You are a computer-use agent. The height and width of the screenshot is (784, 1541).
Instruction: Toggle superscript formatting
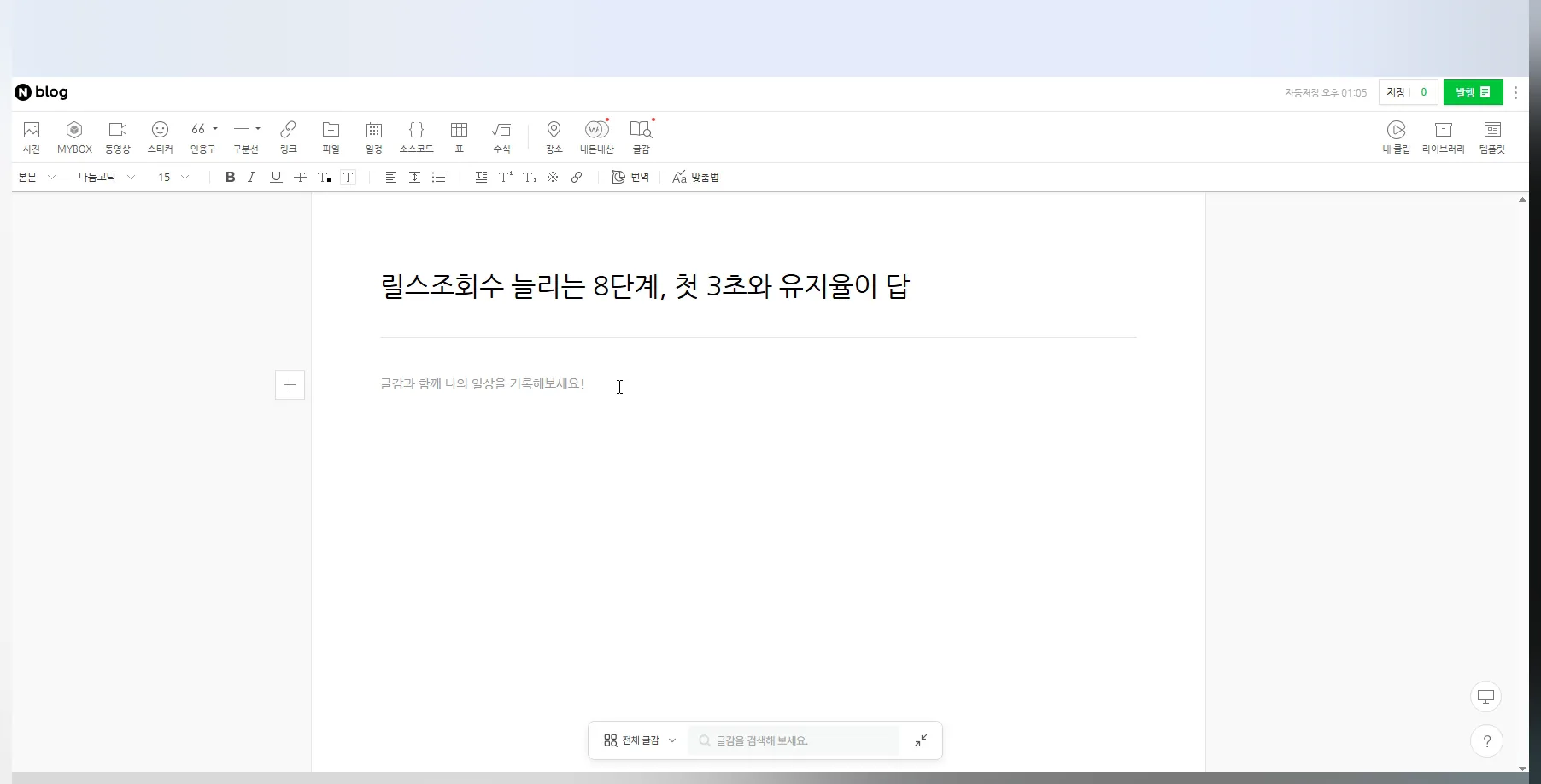[505, 177]
